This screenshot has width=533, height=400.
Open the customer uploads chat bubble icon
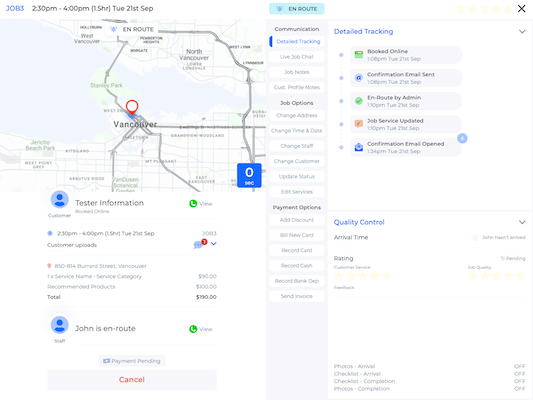click(x=198, y=245)
